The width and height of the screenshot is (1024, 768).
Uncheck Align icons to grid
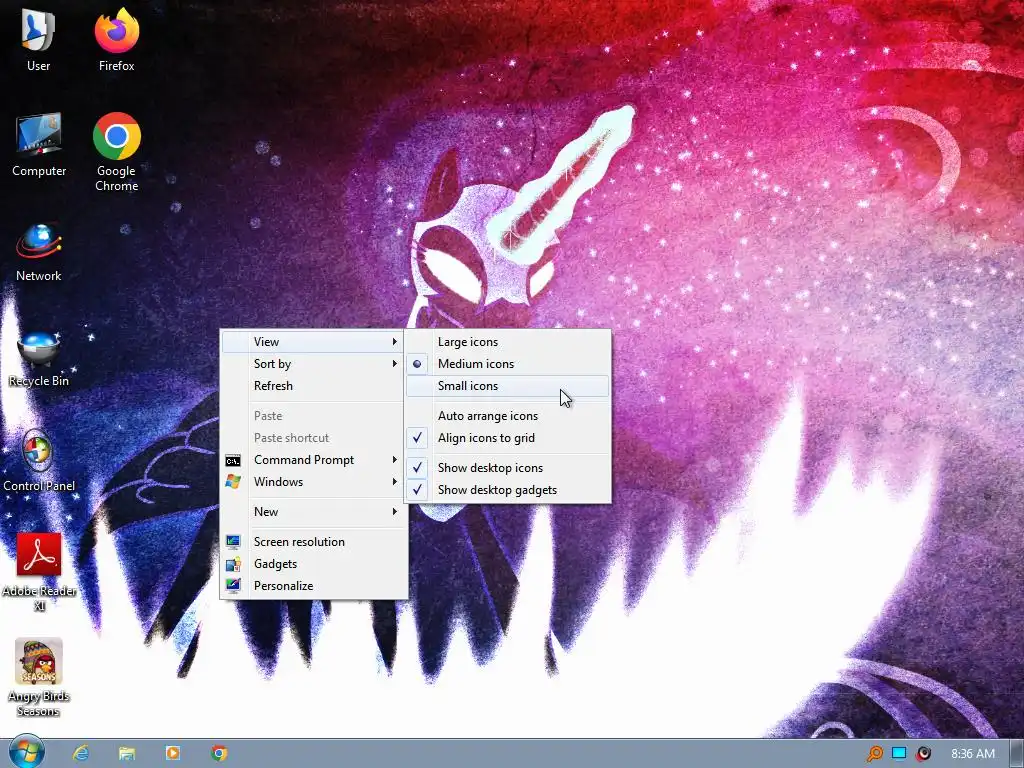507,438
